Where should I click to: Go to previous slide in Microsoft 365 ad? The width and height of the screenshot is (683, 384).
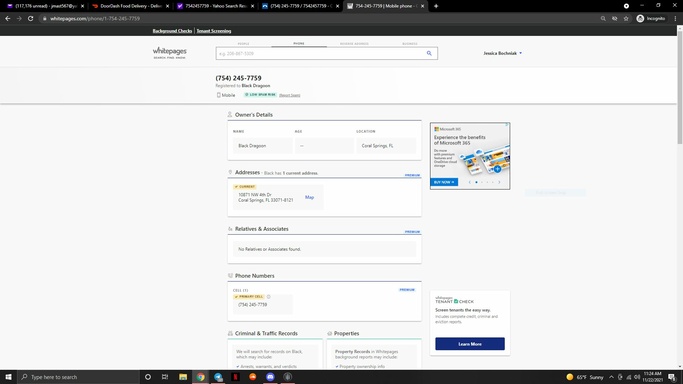pyautogui.click(x=470, y=182)
